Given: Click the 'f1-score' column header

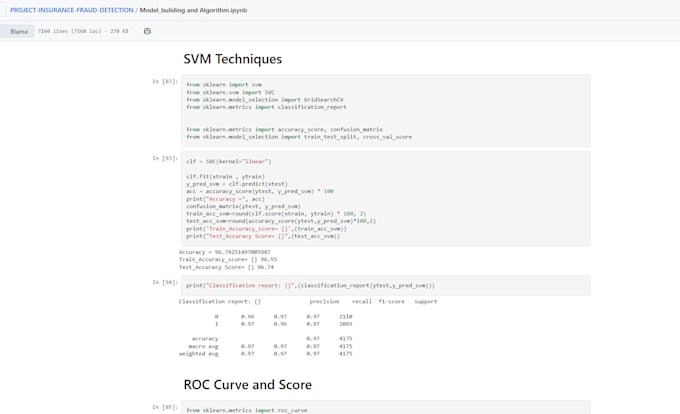Looking at the screenshot, I should click(x=391, y=301).
